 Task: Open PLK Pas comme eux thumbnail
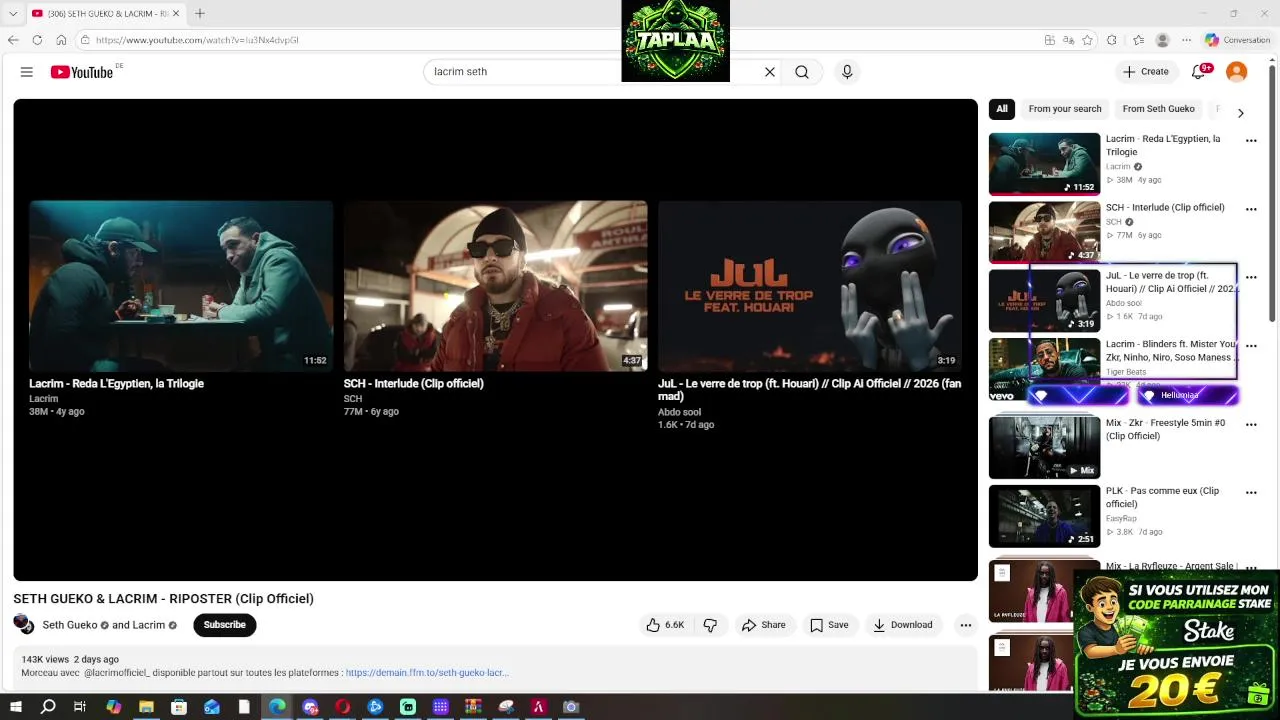(x=1044, y=516)
